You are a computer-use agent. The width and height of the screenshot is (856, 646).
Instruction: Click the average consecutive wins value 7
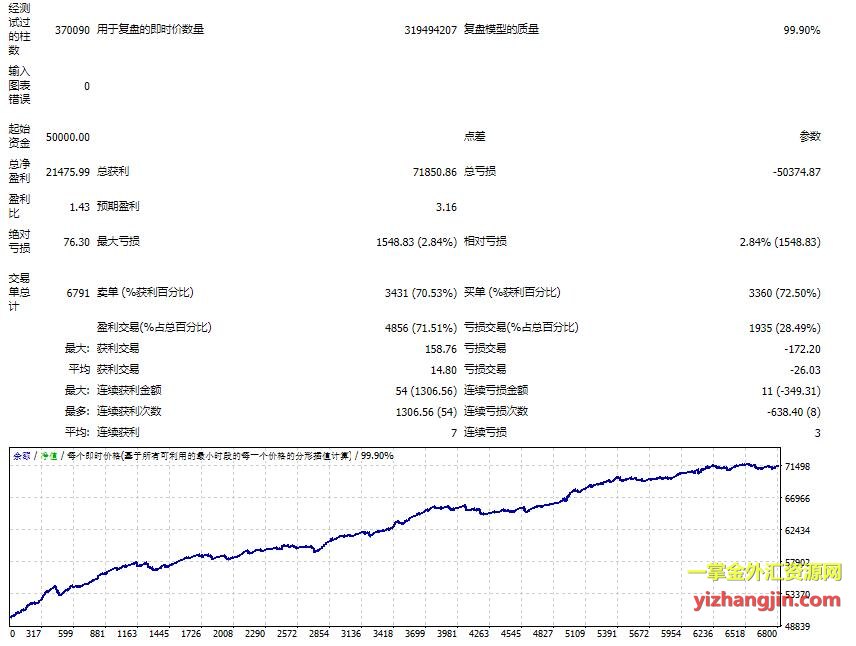pyautogui.click(x=454, y=433)
